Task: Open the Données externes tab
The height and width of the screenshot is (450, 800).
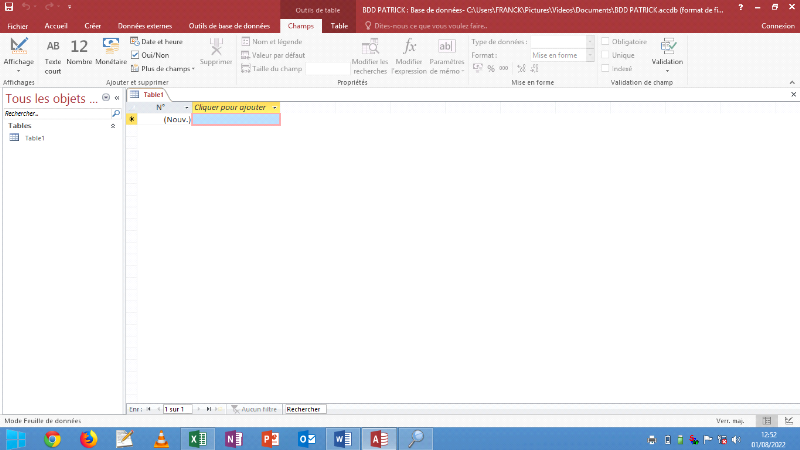Action: [145, 25]
